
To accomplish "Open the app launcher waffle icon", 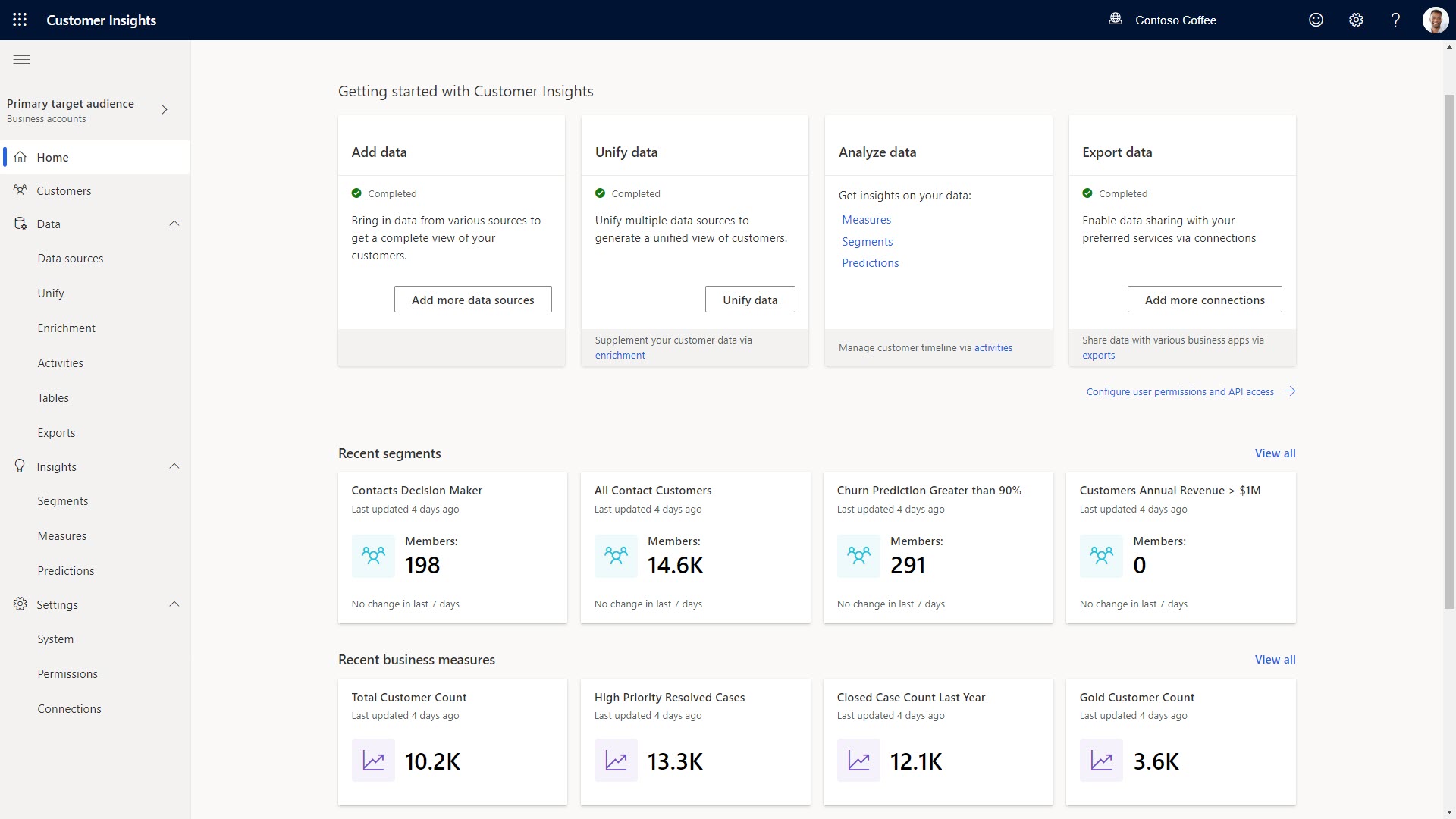I will (x=20, y=20).
